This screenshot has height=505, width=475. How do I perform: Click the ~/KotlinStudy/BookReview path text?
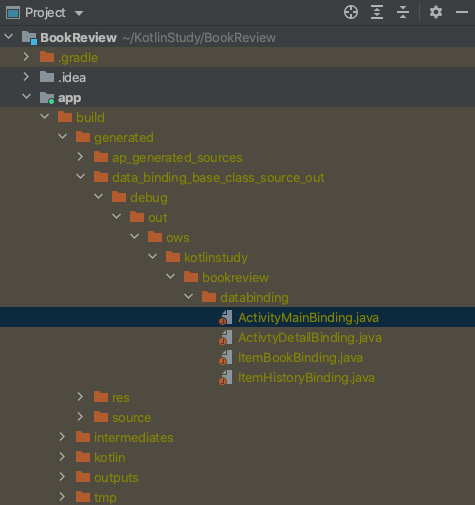pyautogui.click(x=199, y=38)
